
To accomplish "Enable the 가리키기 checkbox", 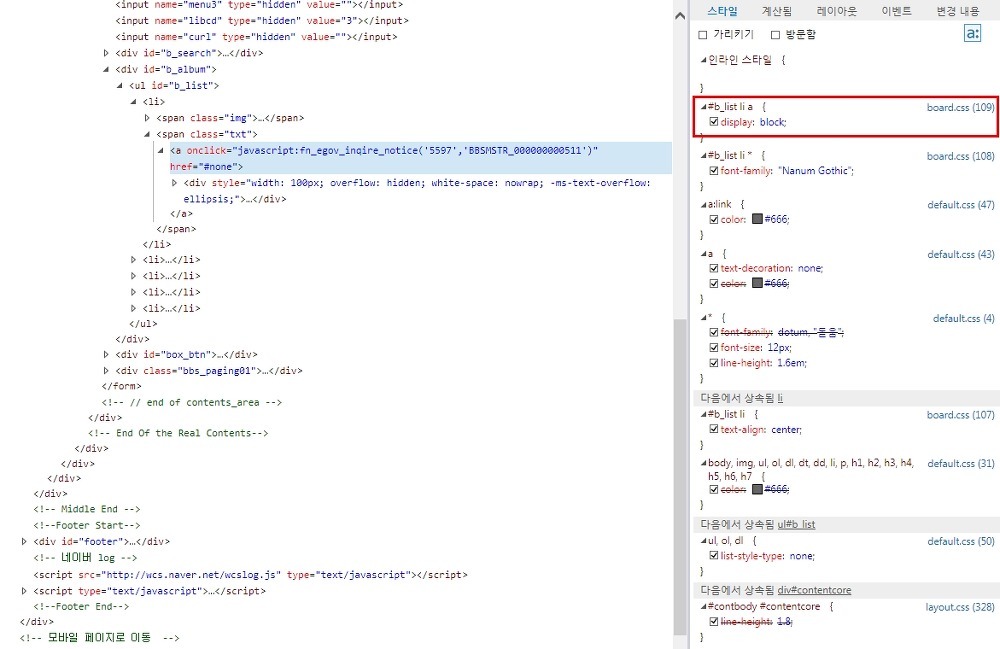I will [703, 34].
